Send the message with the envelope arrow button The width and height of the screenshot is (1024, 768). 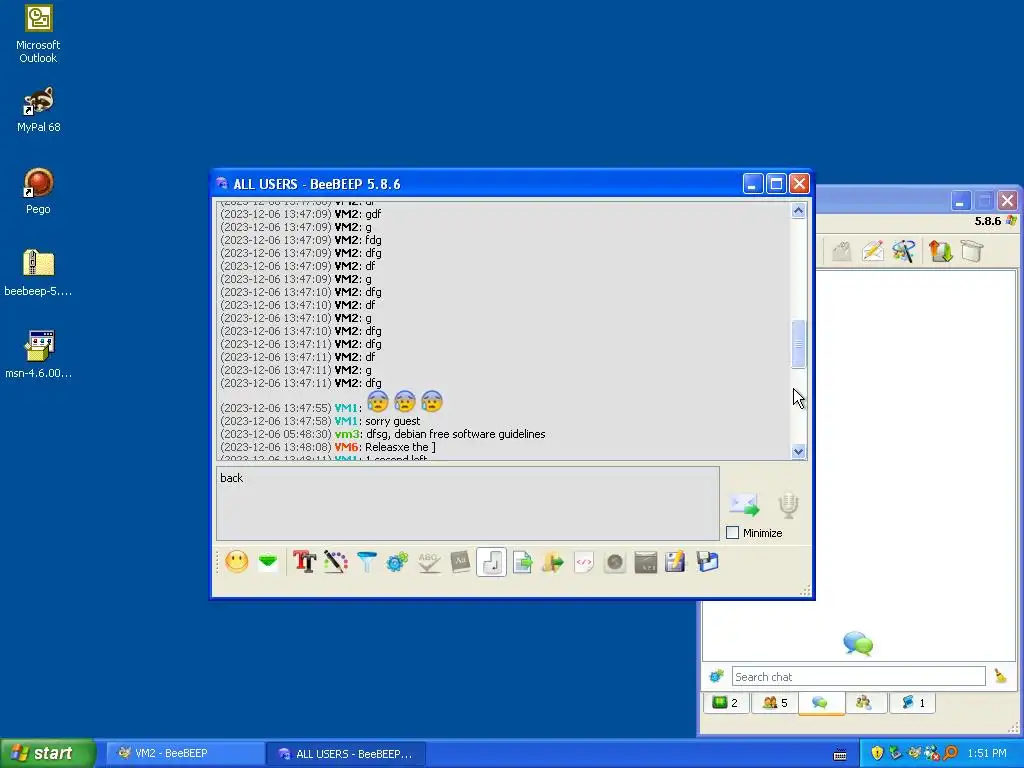point(744,505)
